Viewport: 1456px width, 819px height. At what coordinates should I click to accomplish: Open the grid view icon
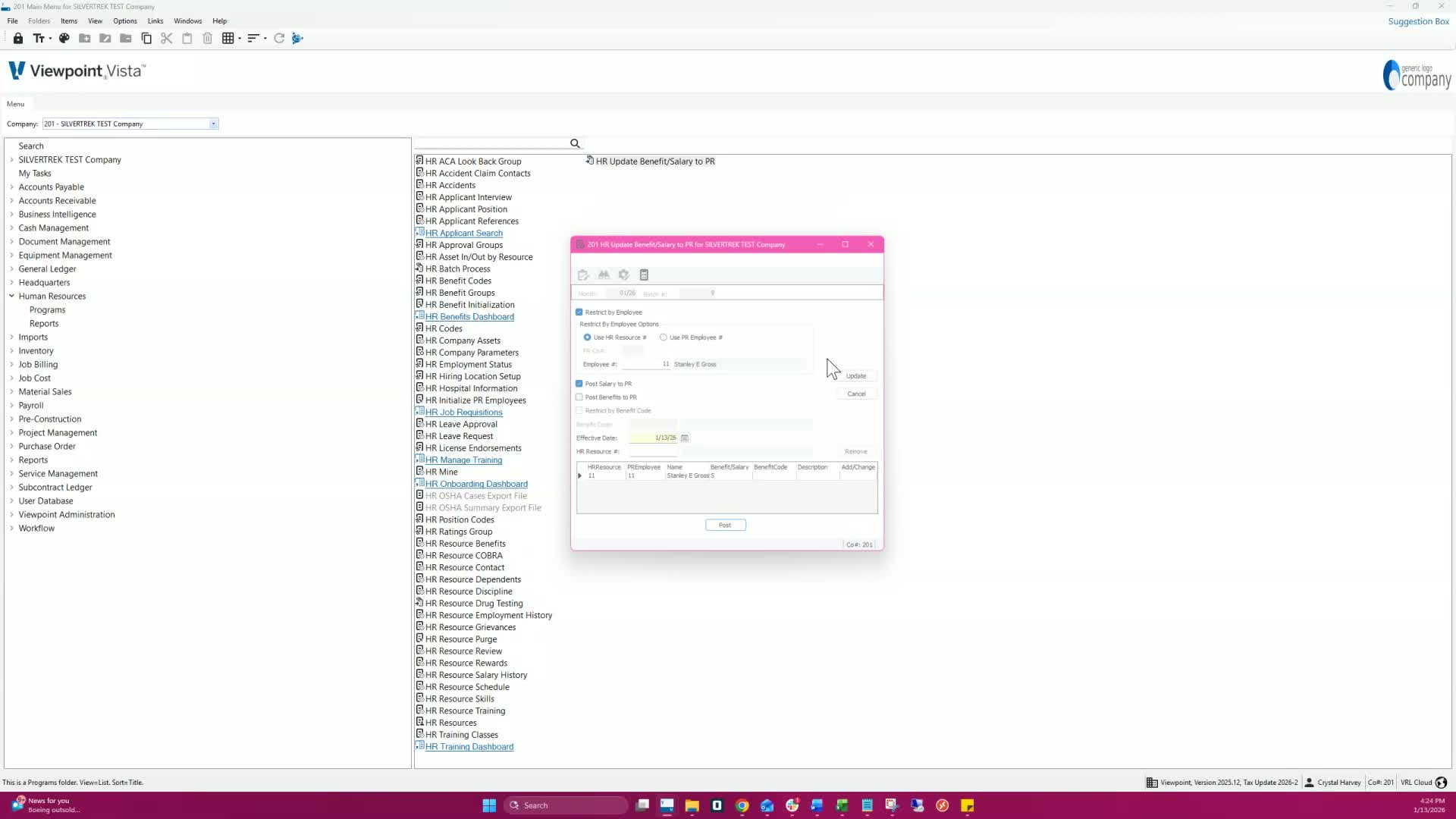(x=227, y=38)
